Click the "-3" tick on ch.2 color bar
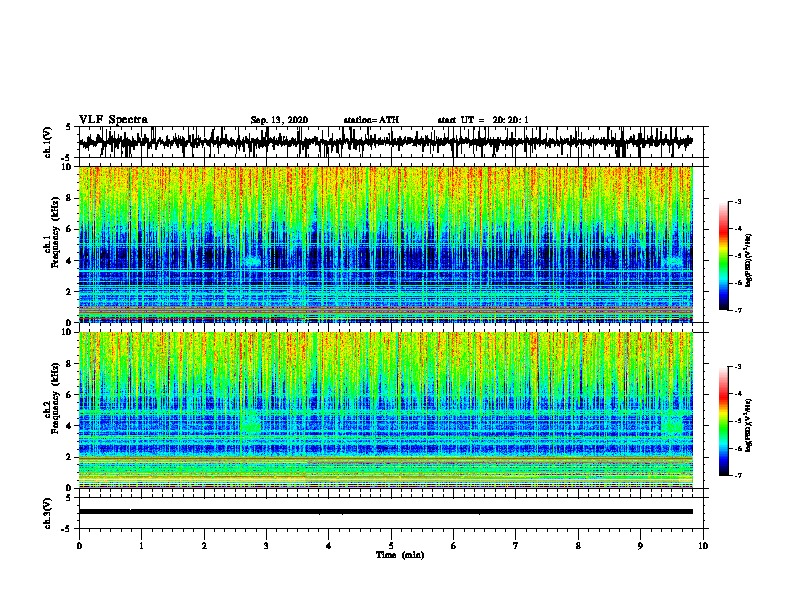 point(738,367)
